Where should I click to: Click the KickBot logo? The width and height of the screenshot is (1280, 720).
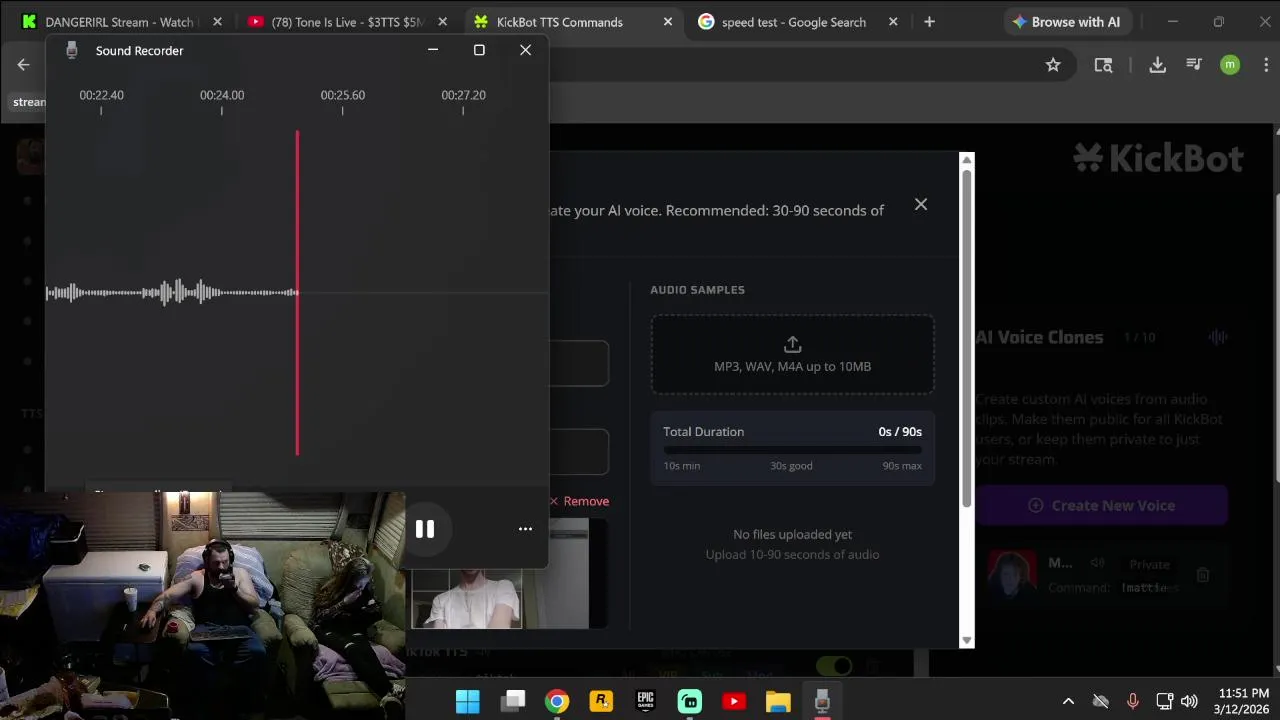(x=1158, y=158)
